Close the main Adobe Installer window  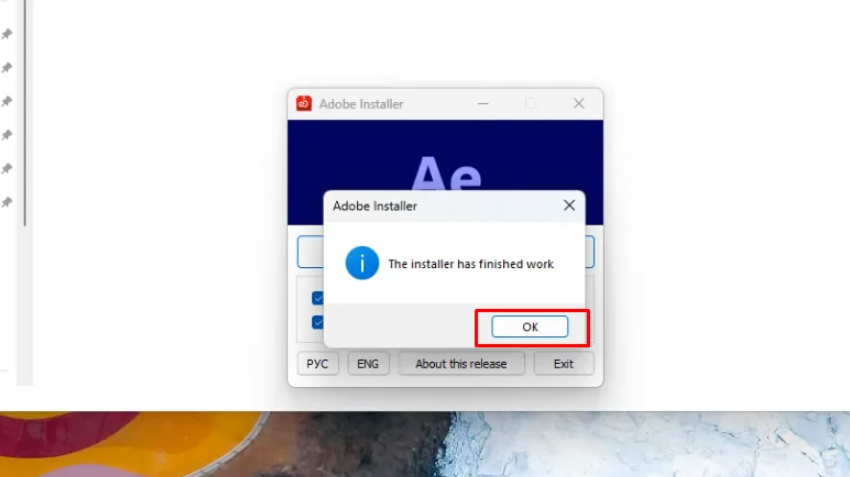(x=578, y=103)
